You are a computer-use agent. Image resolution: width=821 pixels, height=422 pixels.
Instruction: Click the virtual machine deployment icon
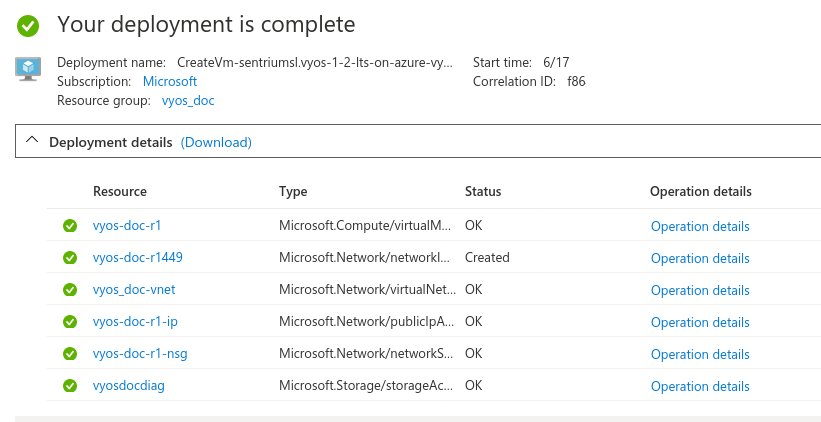pyautogui.click(x=28, y=67)
